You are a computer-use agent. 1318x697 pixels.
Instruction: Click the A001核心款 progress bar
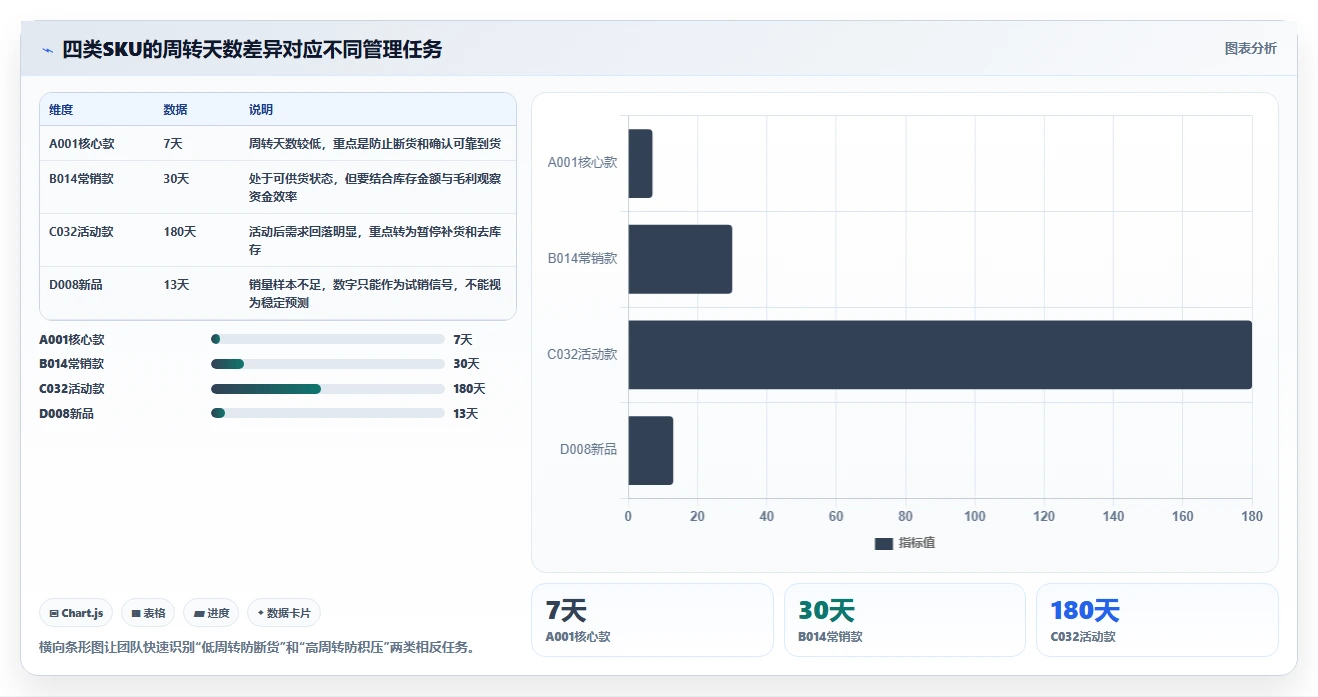point(328,339)
